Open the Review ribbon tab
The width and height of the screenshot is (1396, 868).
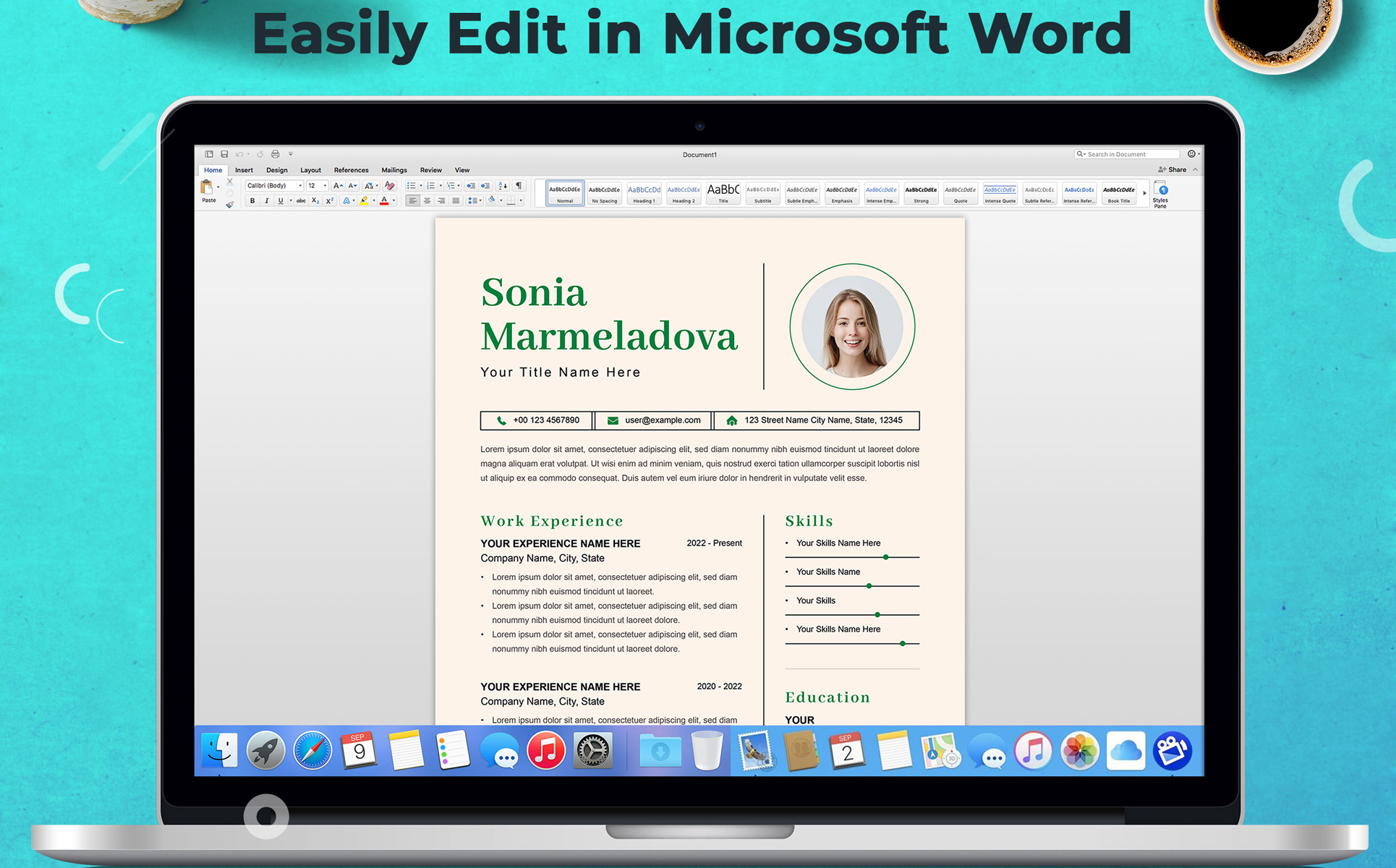430,170
